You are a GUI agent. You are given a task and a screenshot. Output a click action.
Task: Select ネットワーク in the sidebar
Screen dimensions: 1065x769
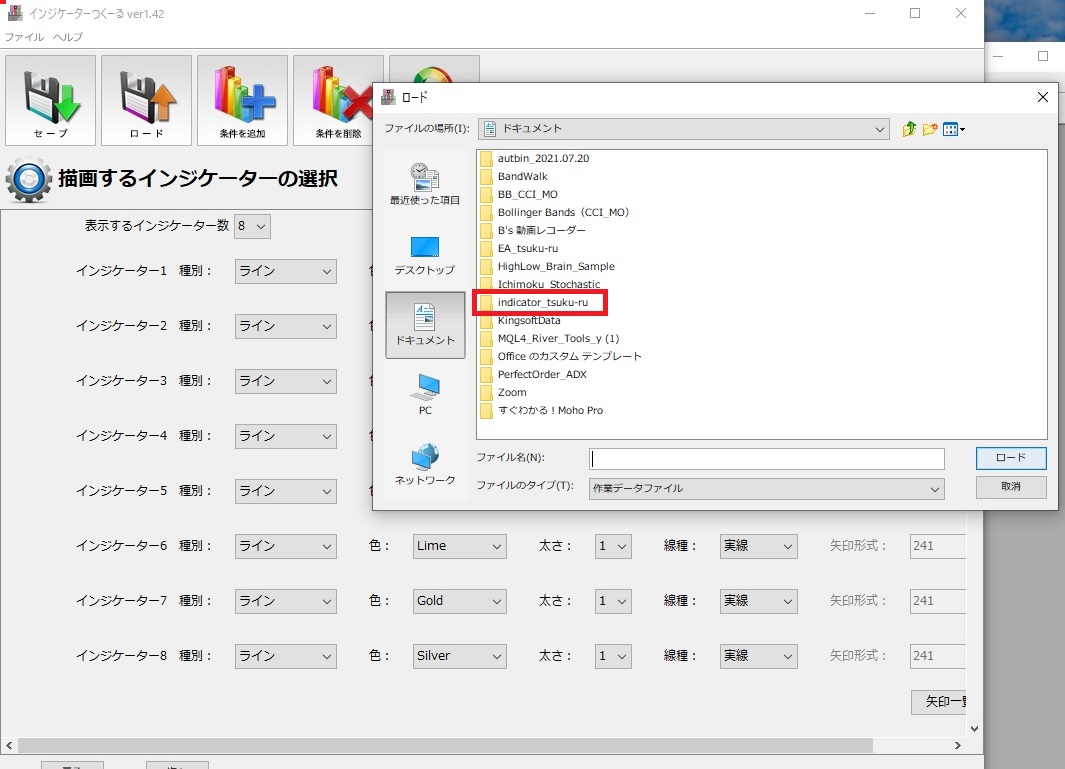coord(425,465)
